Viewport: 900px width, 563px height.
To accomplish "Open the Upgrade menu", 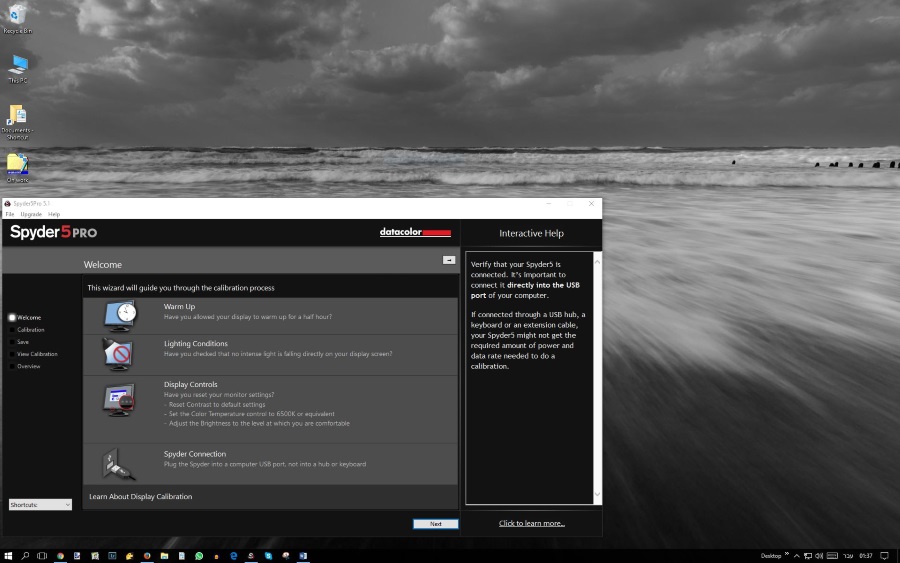I will [31, 214].
